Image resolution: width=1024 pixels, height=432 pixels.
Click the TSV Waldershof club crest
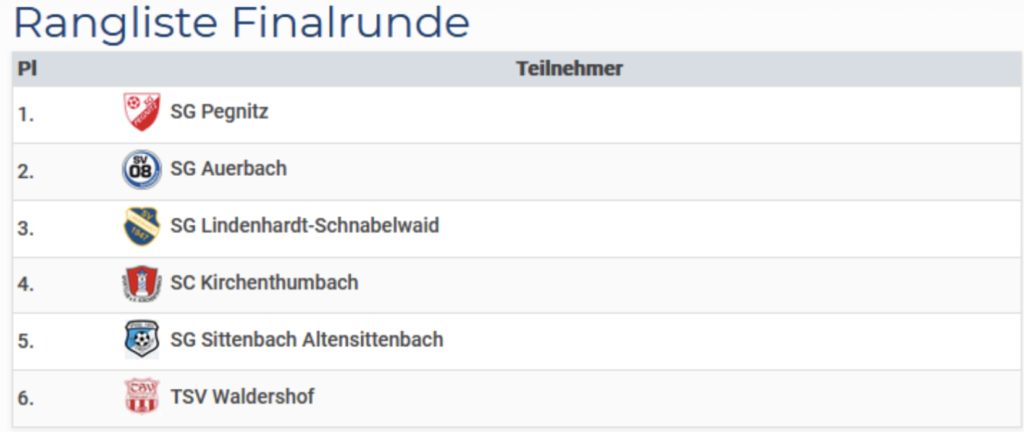(140, 397)
